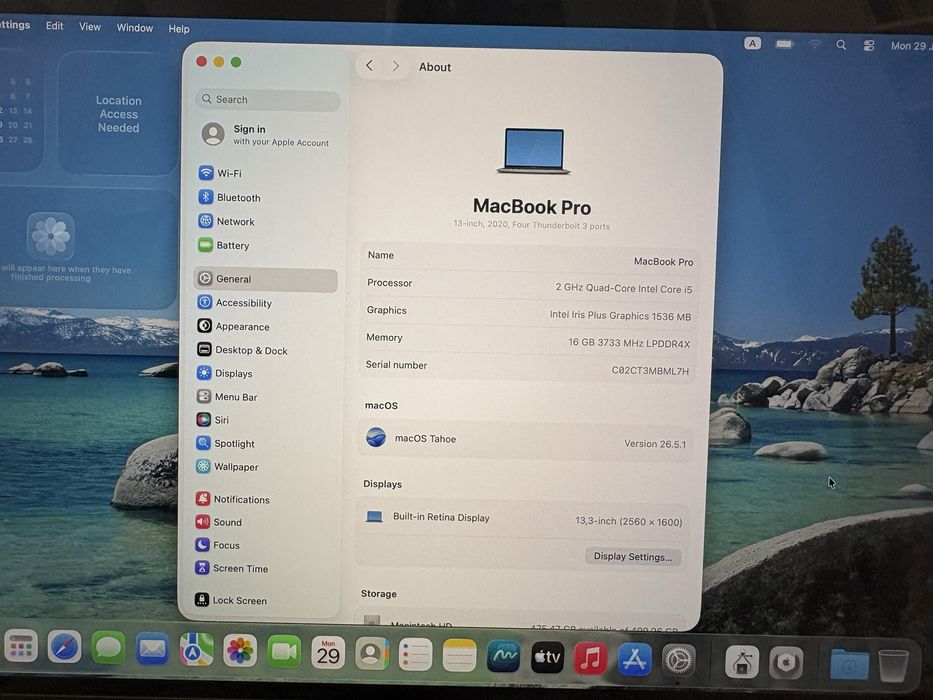The height and width of the screenshot is (700, 933).
Task: Open the Edit menu
Action: (54, 26)
